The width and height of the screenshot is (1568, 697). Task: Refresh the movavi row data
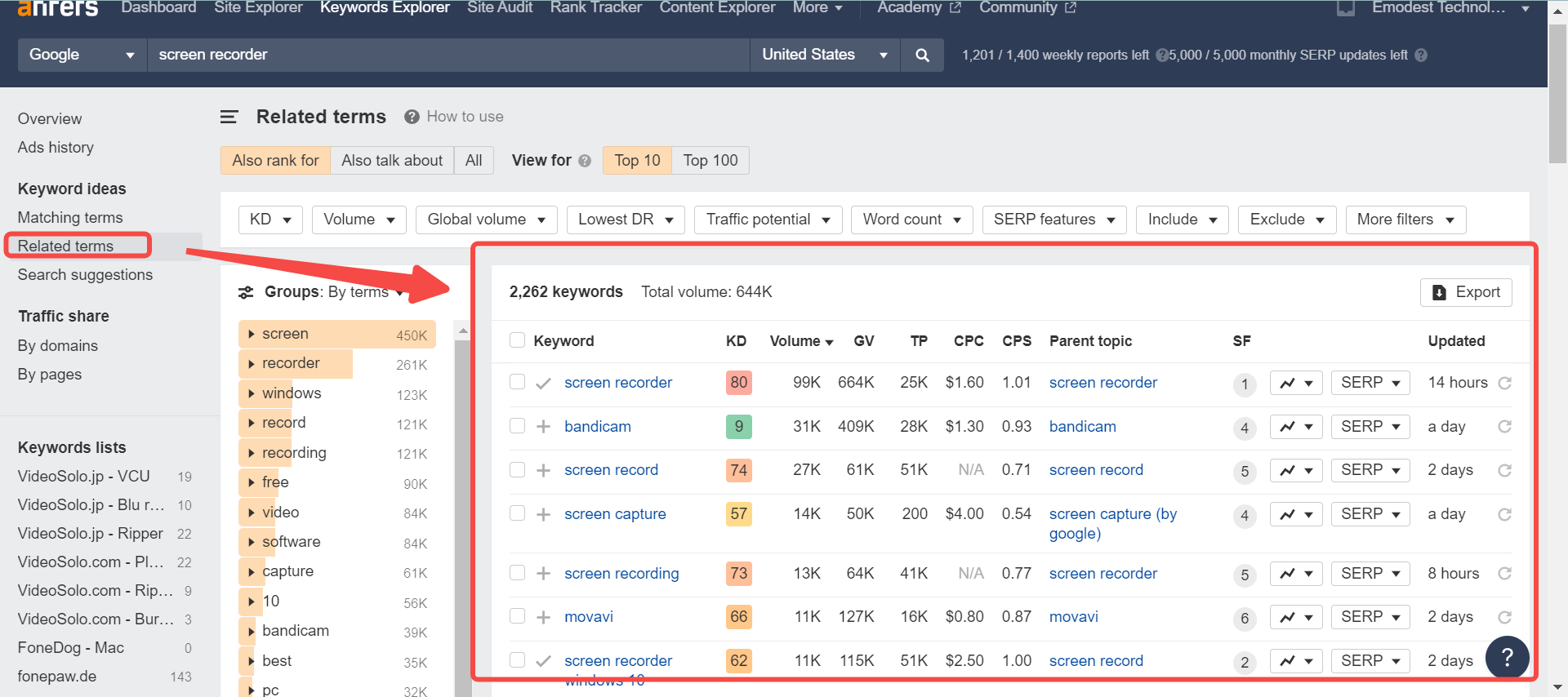point(1505,617)
